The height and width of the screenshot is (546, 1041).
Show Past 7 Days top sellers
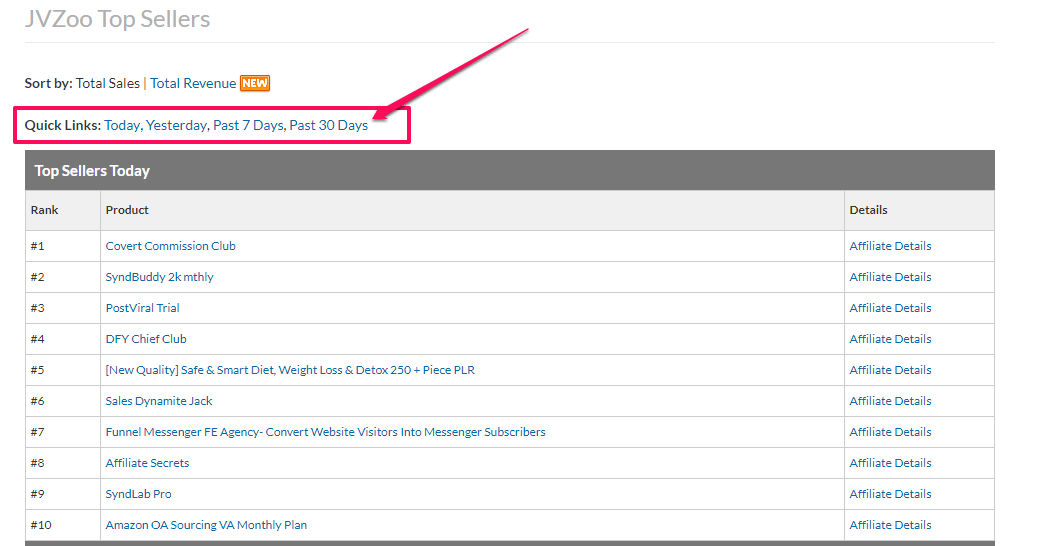click(x=248, y=125)
